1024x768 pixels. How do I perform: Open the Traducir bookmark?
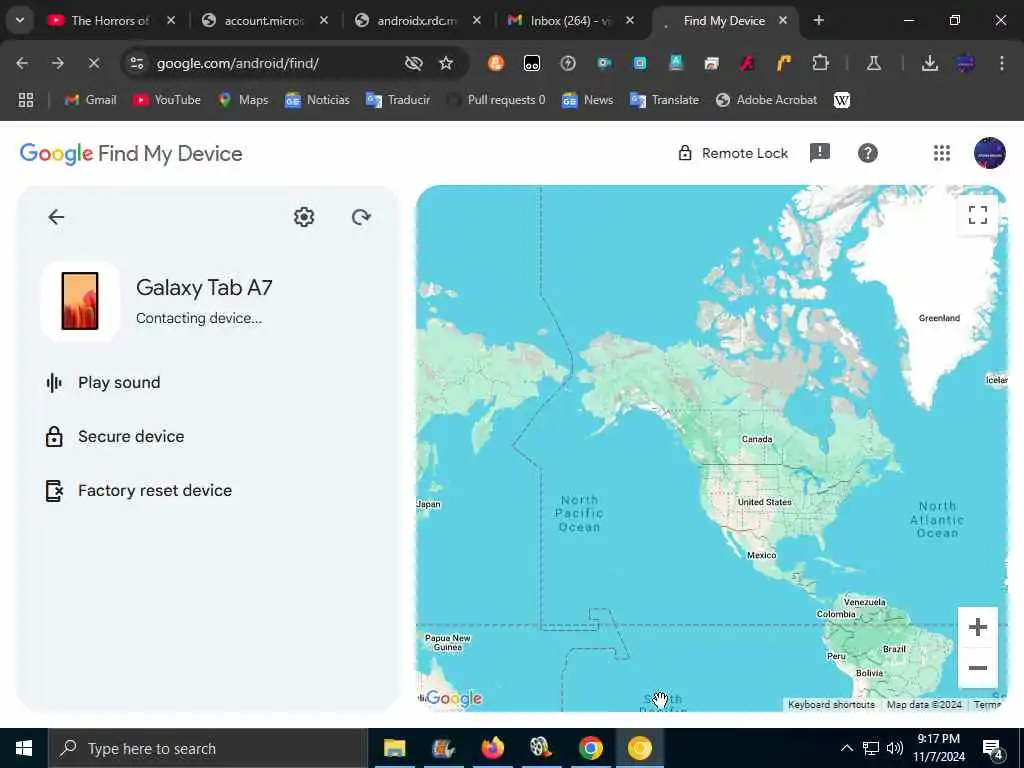coord(398,100)
